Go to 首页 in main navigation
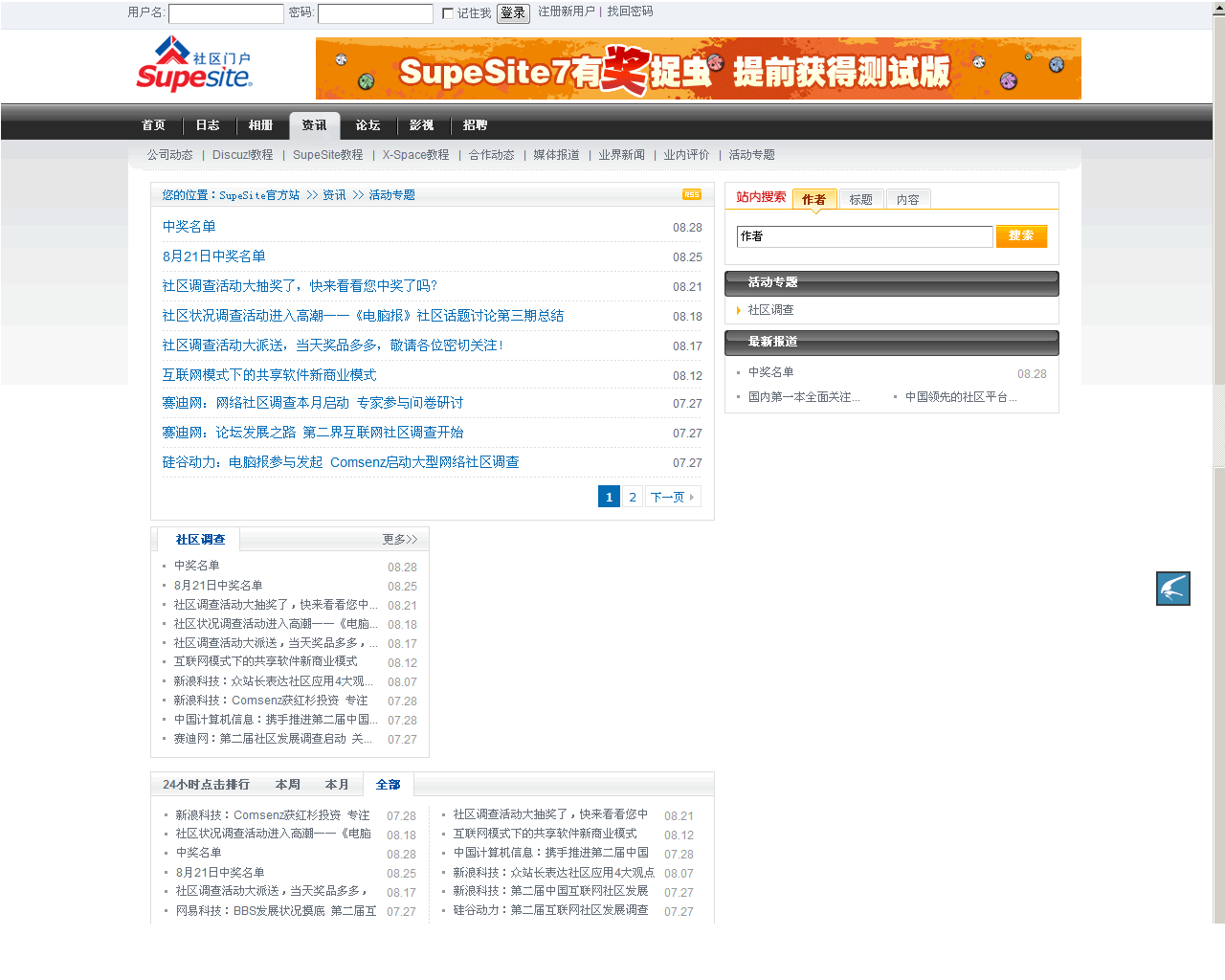Screen dimensions: 1225x980 click(x=153, y=125)
